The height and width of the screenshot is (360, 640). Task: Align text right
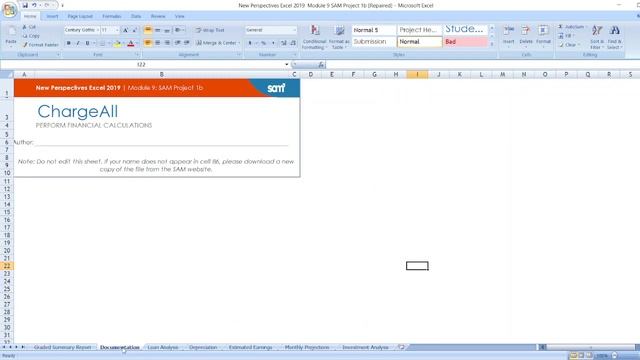tap(167, 43)
